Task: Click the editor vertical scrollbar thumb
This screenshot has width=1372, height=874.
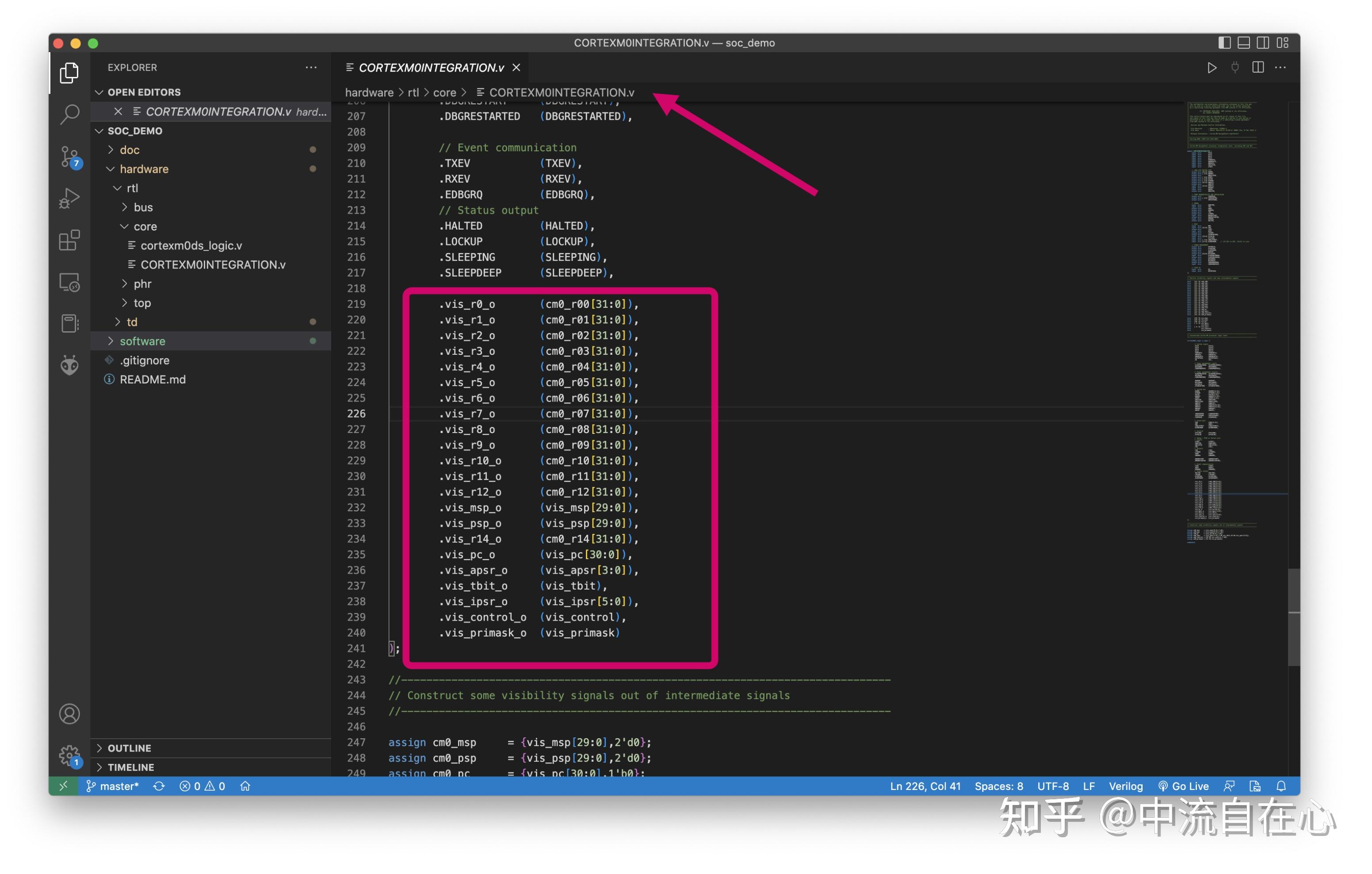Action: [1294, 617]
